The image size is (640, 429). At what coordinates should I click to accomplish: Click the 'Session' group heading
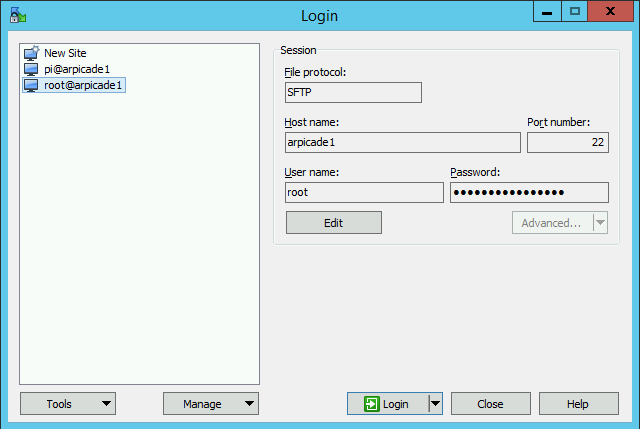pos(298,50)
